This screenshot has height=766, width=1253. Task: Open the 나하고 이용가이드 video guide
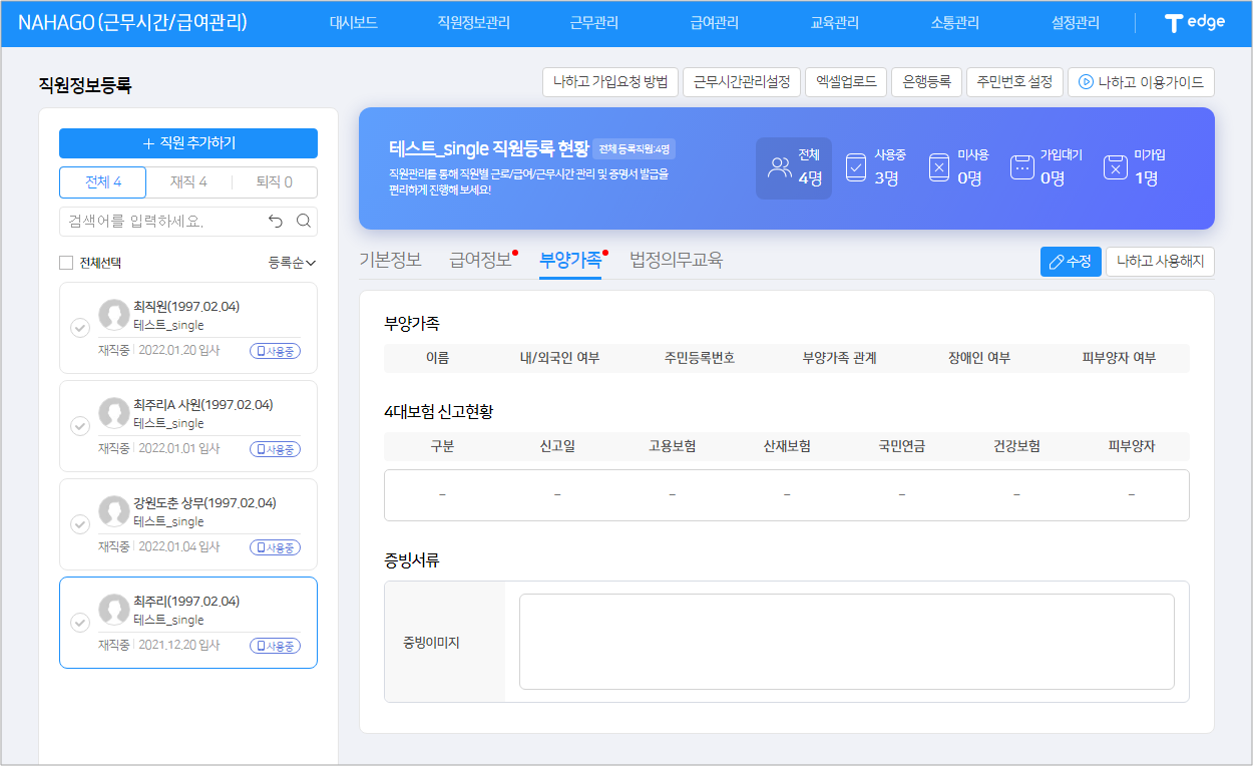1141,82
